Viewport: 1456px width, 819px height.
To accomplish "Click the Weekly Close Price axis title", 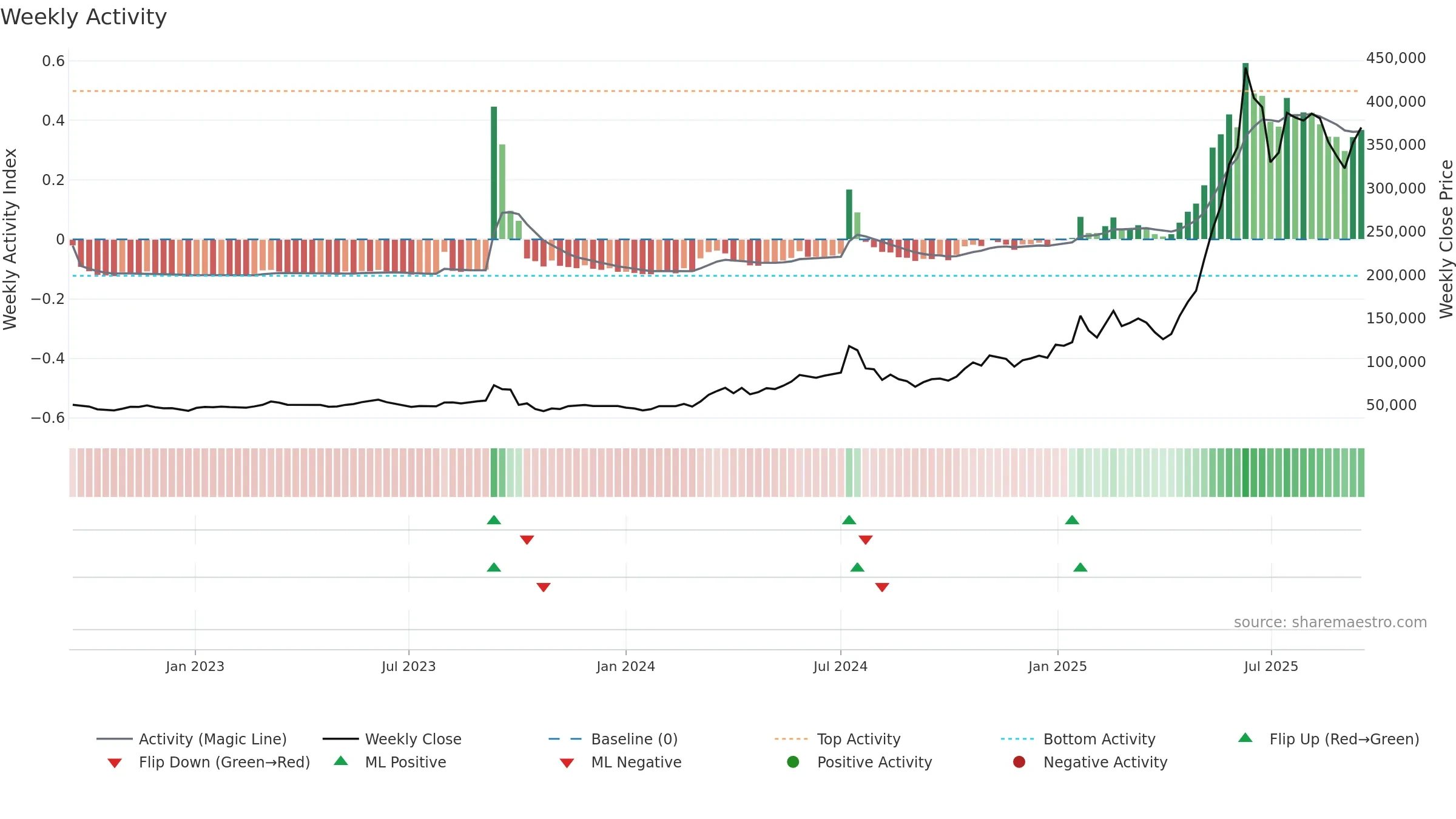I will pyautogui.click(x=1446, y=239).
